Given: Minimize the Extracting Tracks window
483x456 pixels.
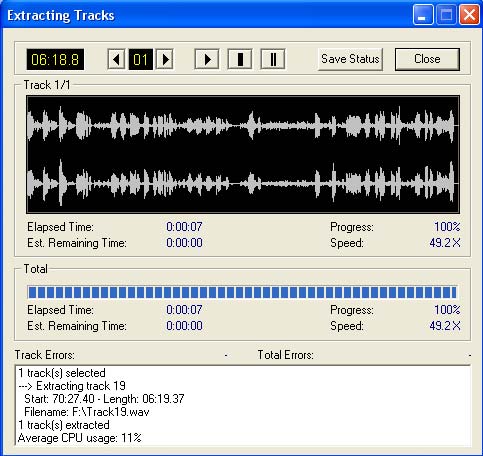Looking at the screenshot, I should point(423,15).
